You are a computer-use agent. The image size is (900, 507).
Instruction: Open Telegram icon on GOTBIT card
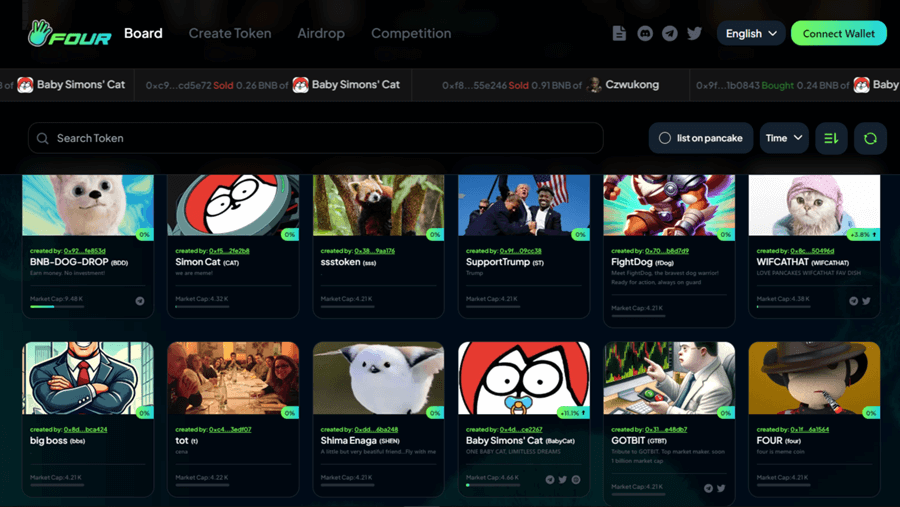tap(708, 488)
